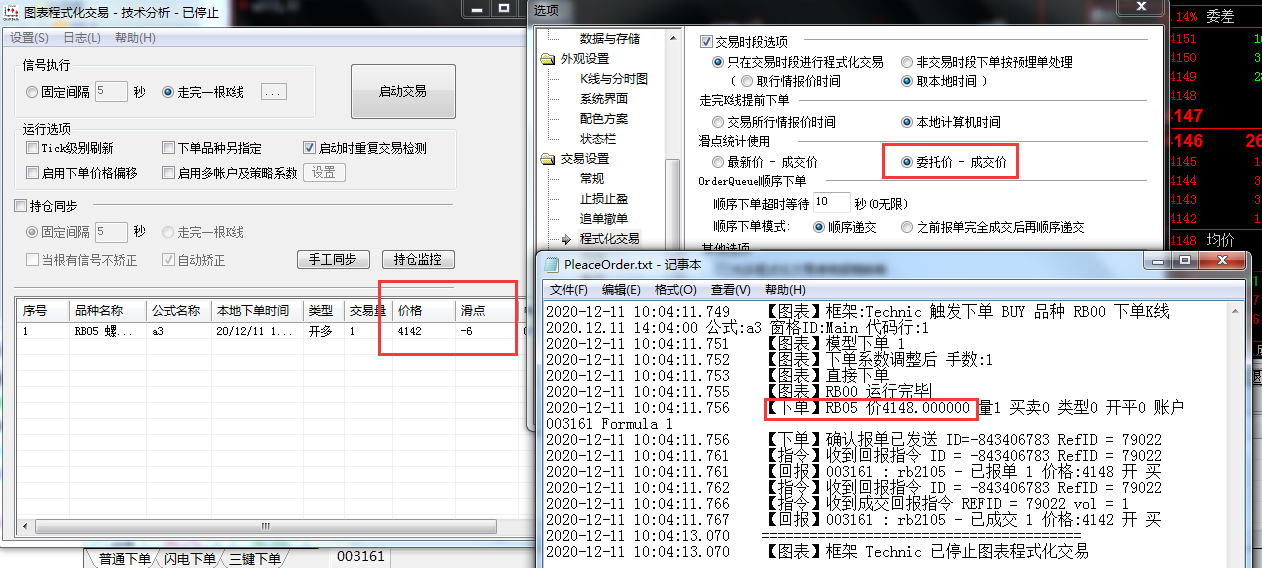
Task: Switch to 闪电下单 tab
Action: click(x=190, y=559)
